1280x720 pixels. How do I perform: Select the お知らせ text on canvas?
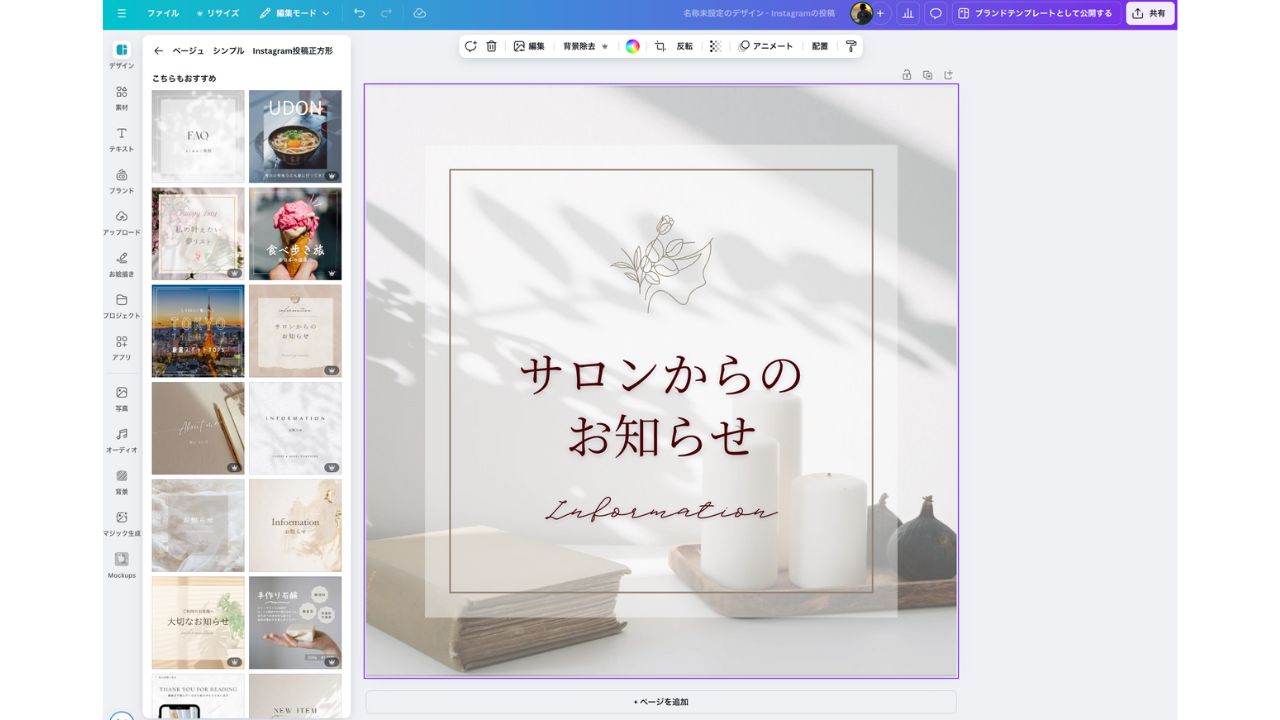click(x=661, y=437)
